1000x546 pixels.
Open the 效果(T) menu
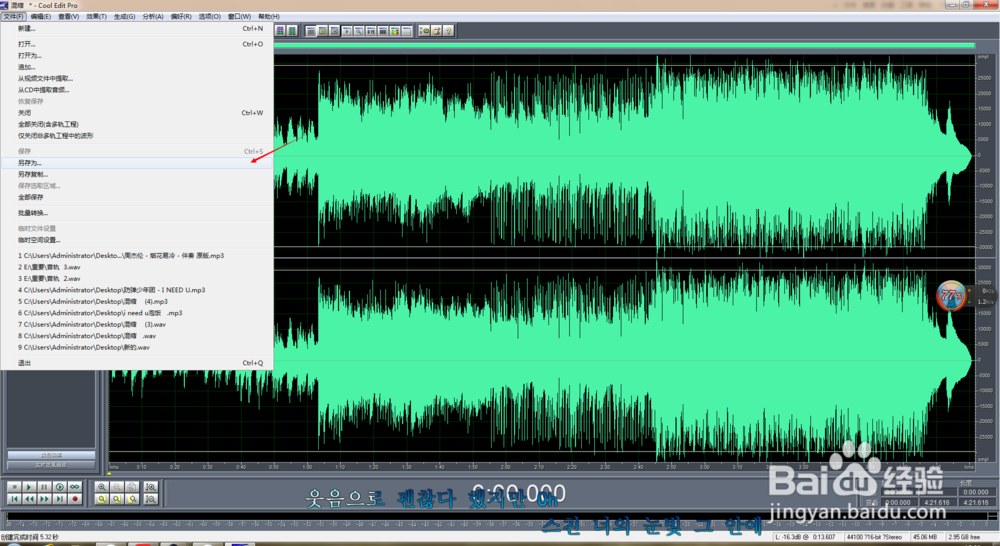96,17
